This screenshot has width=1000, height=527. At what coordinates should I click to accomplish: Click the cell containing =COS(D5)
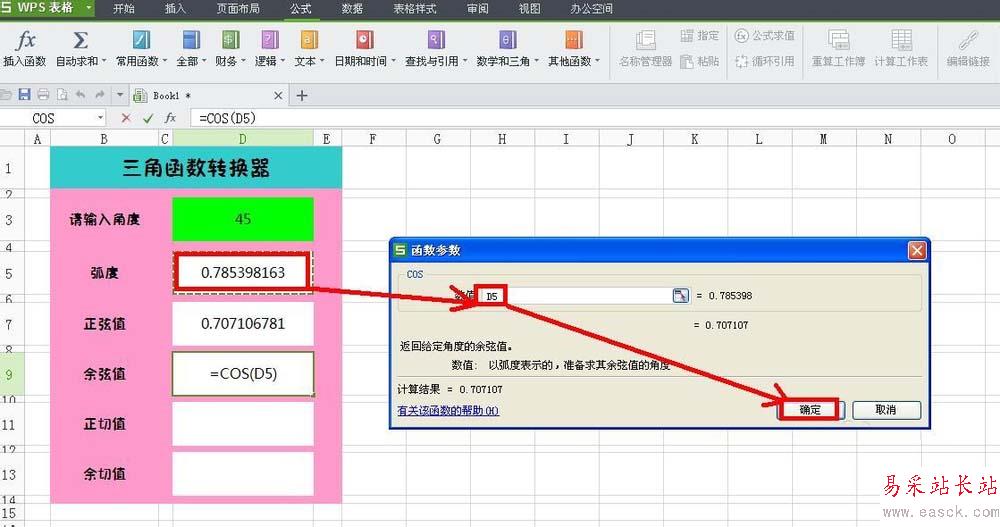[243, 374]
